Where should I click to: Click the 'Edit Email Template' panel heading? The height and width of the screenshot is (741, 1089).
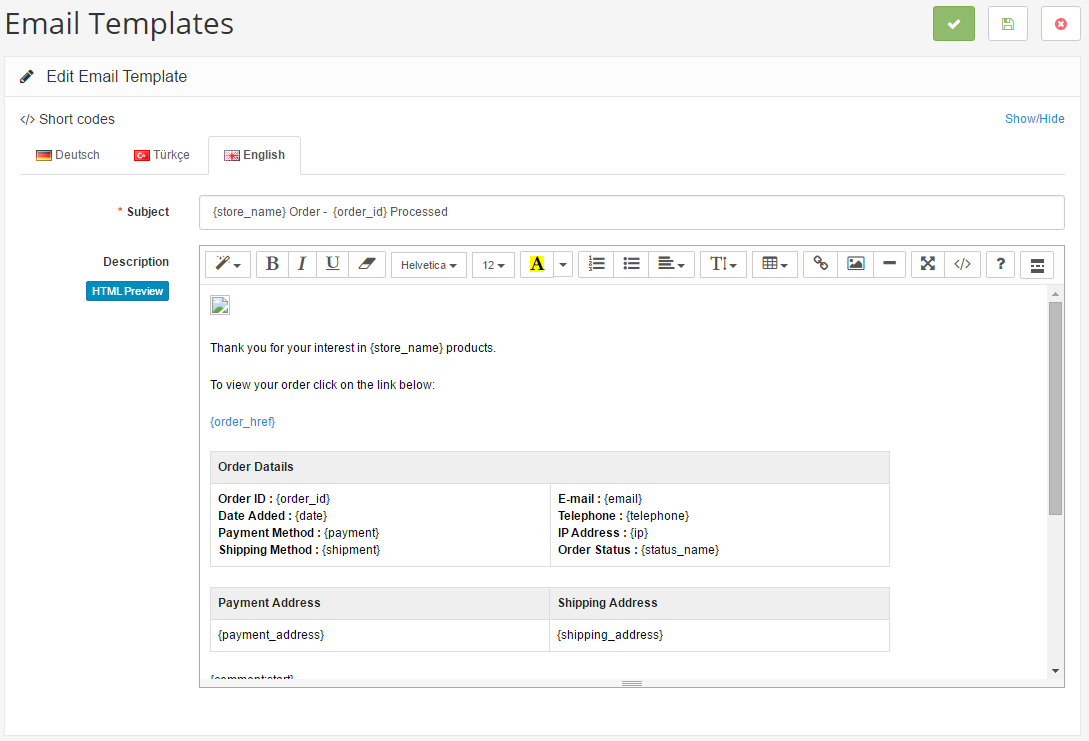[x=117, y=76]
